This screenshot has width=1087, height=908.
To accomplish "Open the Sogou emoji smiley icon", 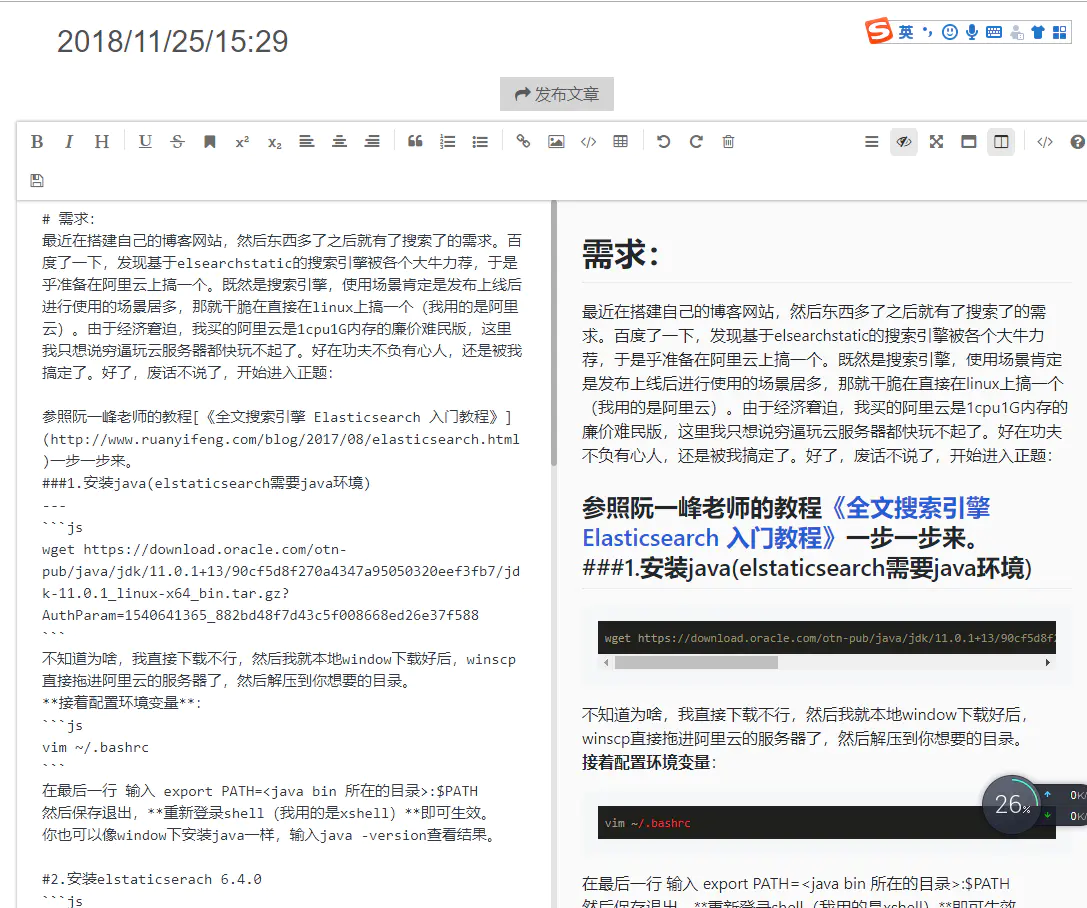I will pyautogui.click(x=950, y=32).
